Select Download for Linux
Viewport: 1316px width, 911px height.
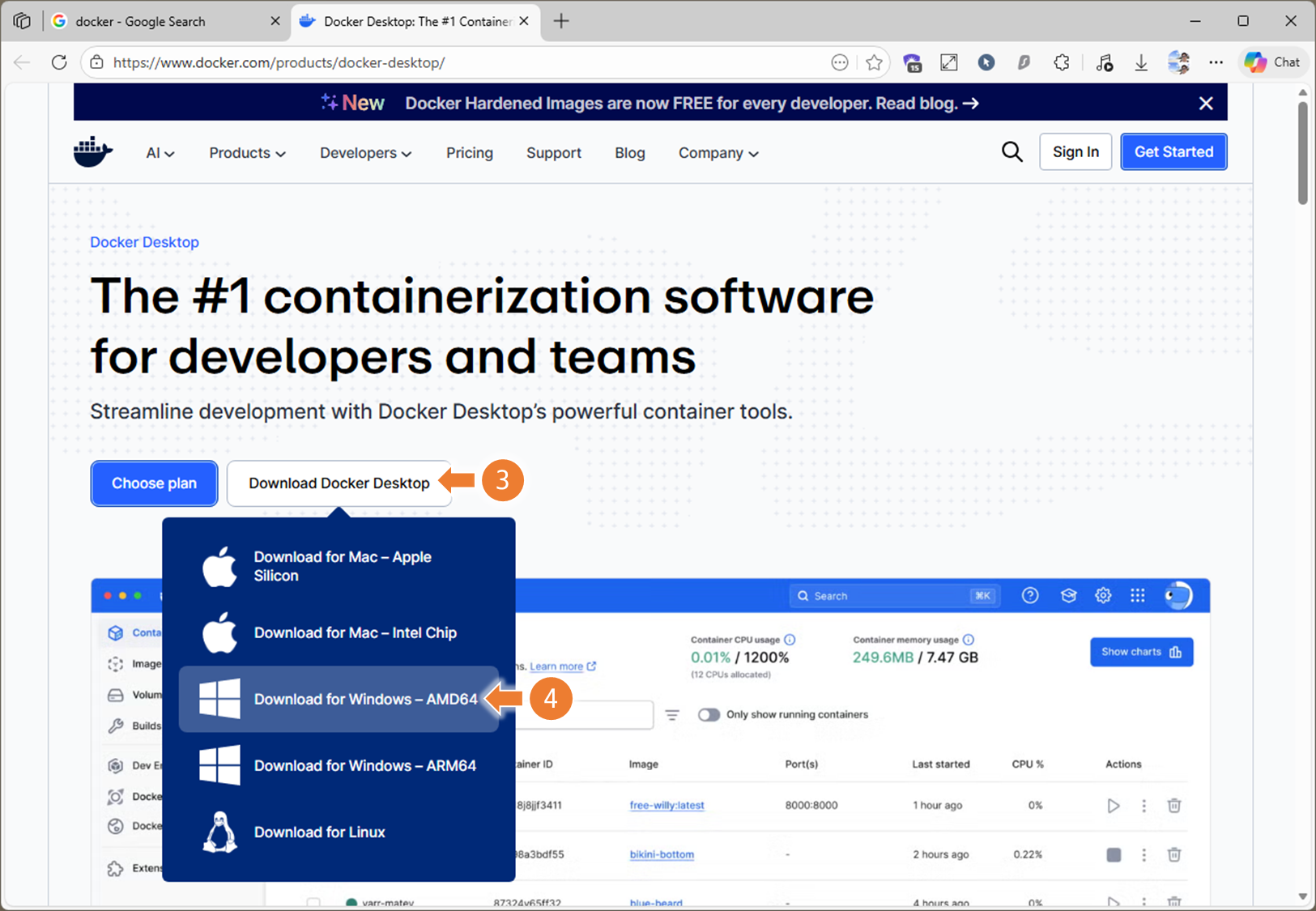339,832
